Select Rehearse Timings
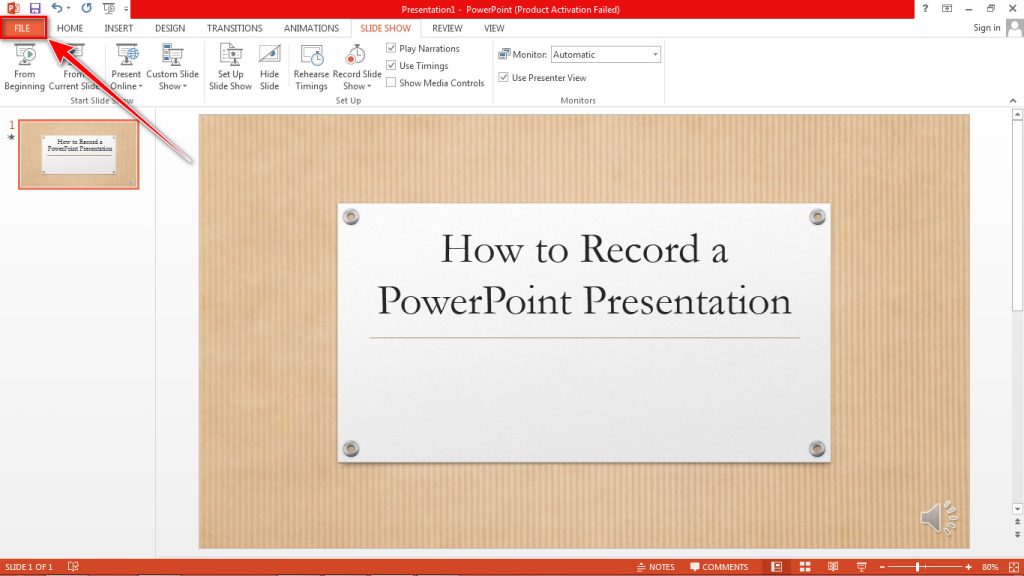This screenshot has width=1024, height=576. pos(311,65)
